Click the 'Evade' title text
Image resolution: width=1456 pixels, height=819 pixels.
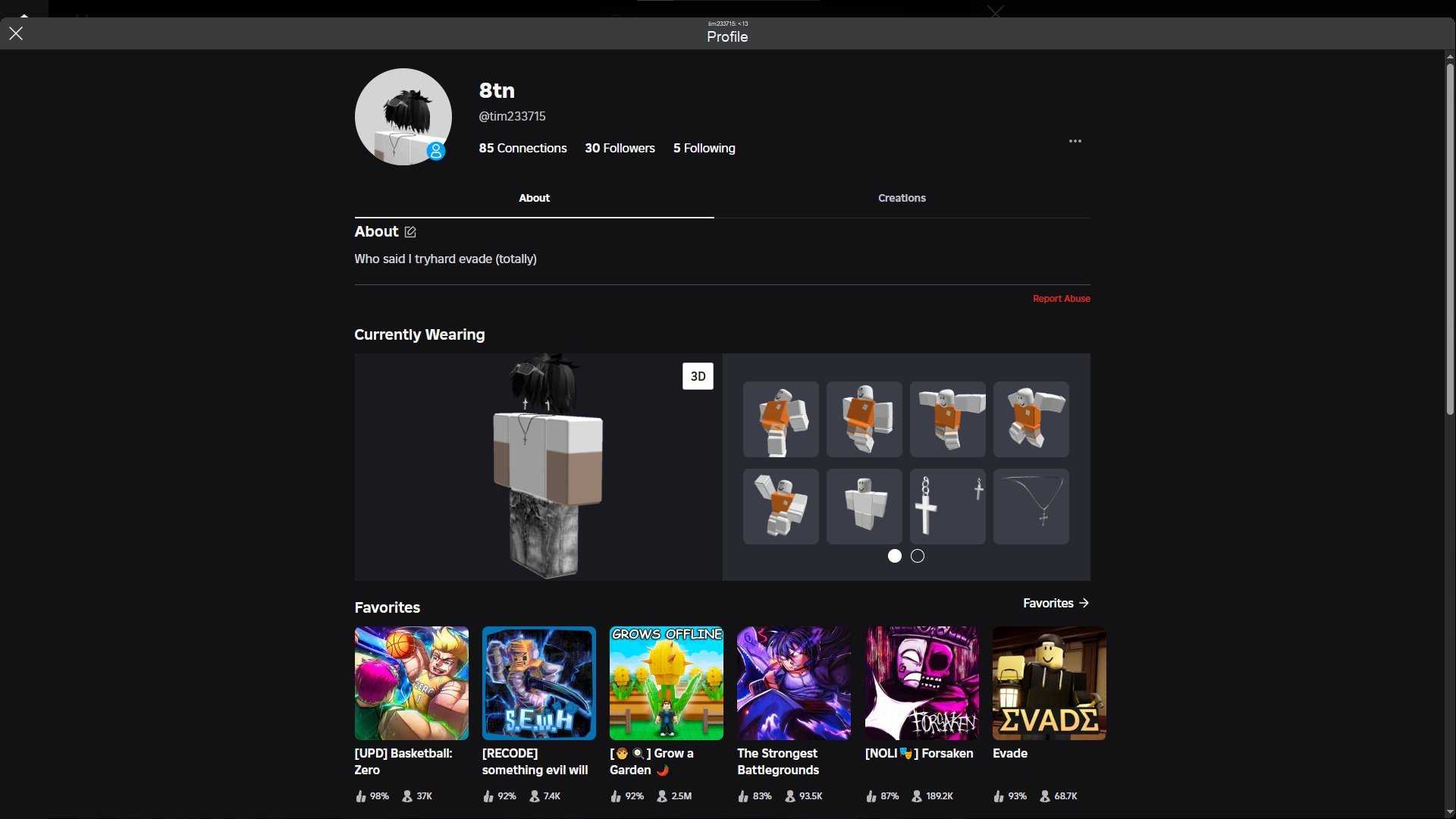tap(1010, 753)
